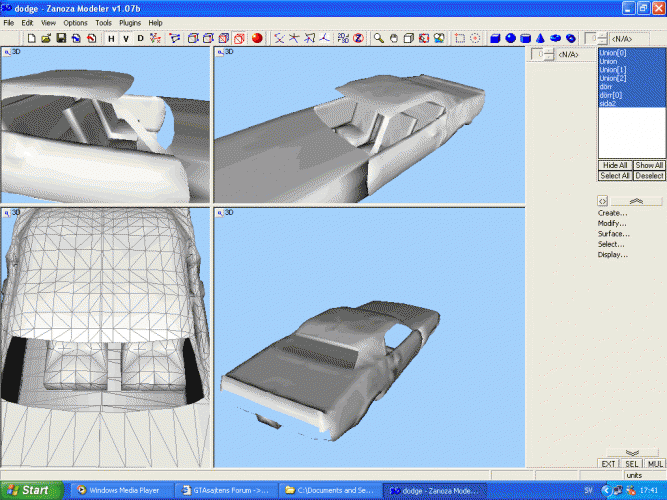This screenshot has height=500, width=667.
Task: Pick the magnifier Zoom tool
Action: [x=379, y=38]
